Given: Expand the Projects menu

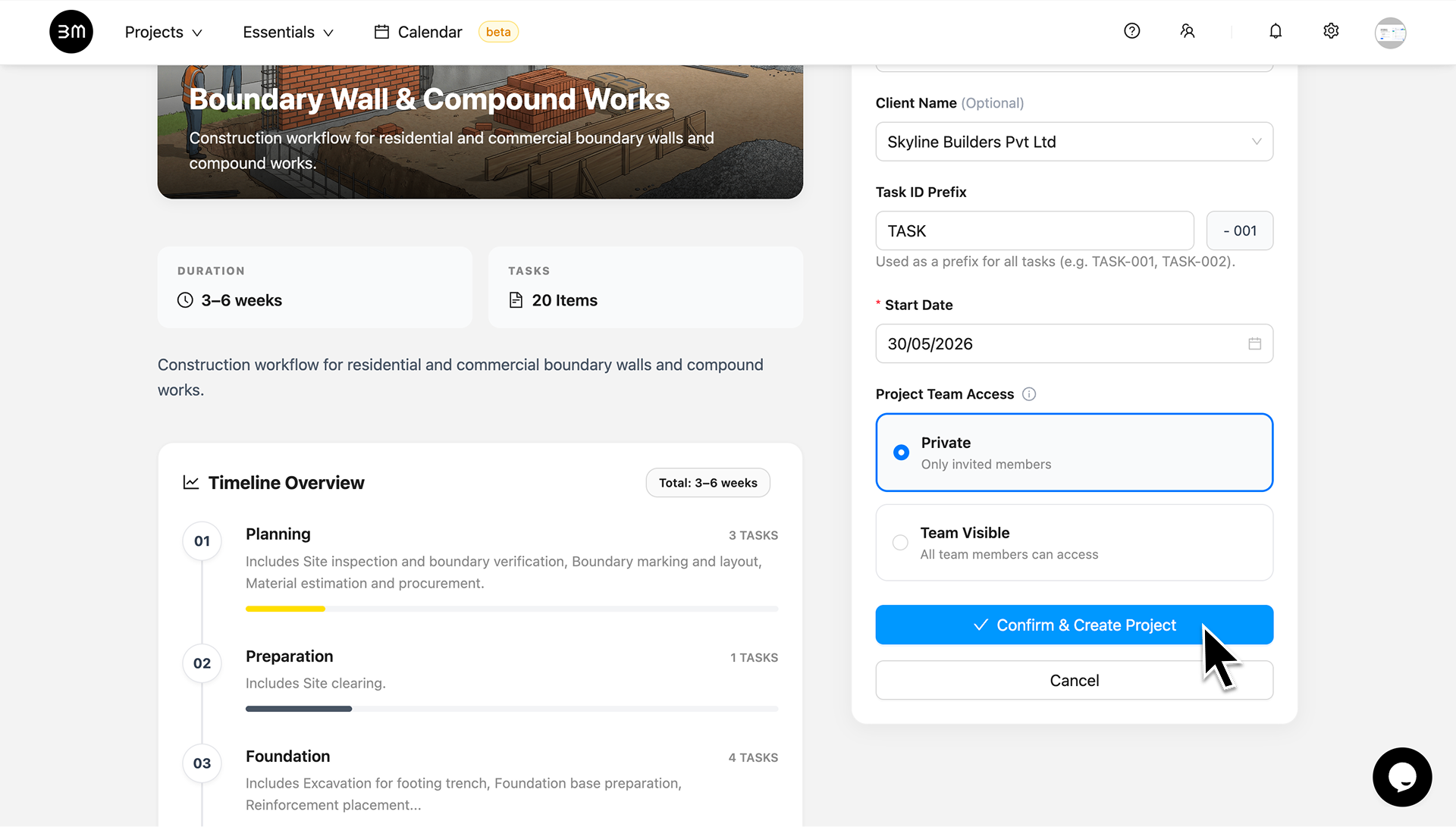Looking at the screenshot, I should tap(163, 32).
